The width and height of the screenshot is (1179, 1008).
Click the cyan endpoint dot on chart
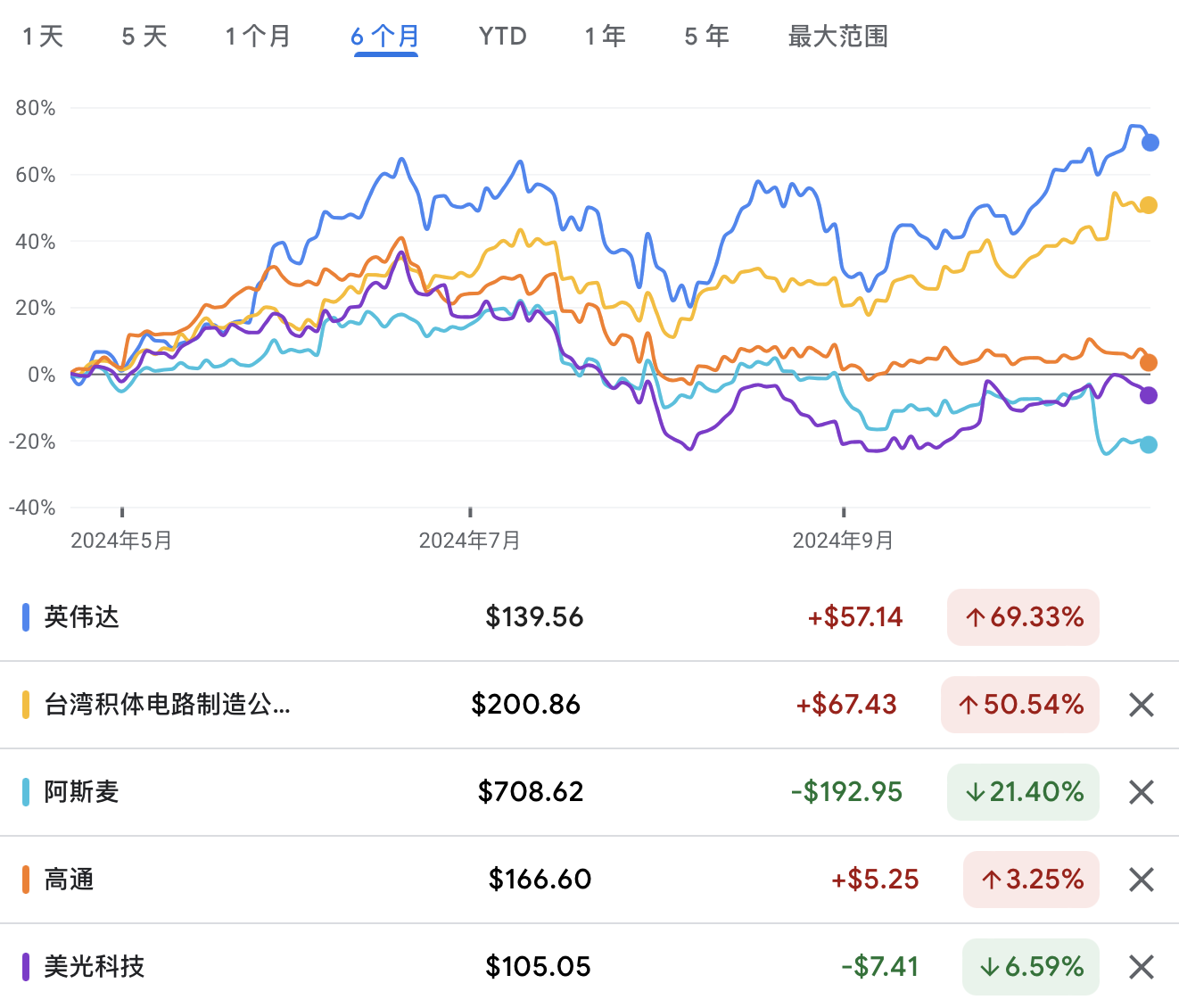[1149, 444]
